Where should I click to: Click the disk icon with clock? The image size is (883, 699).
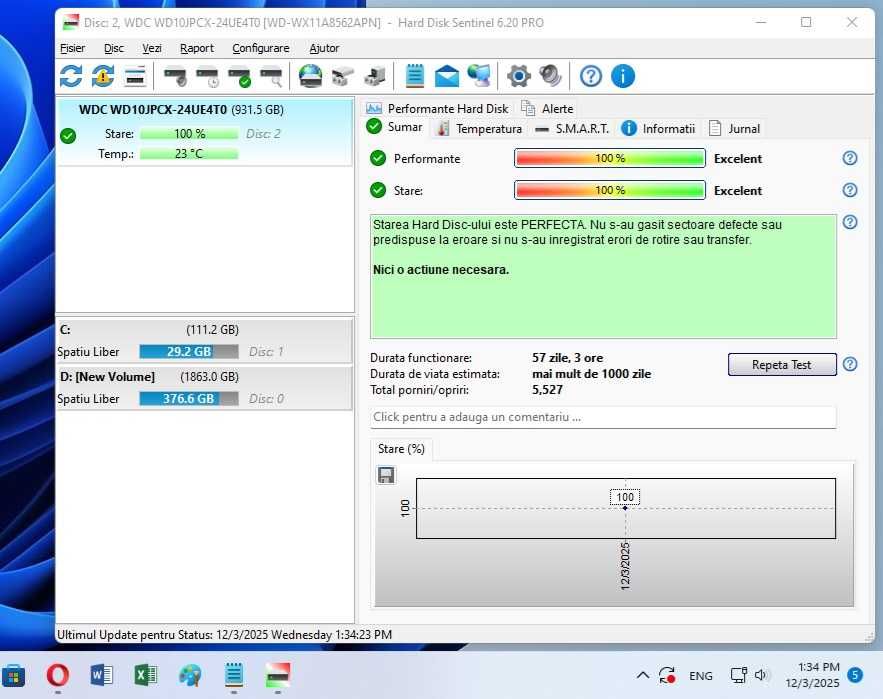[207, 77]
